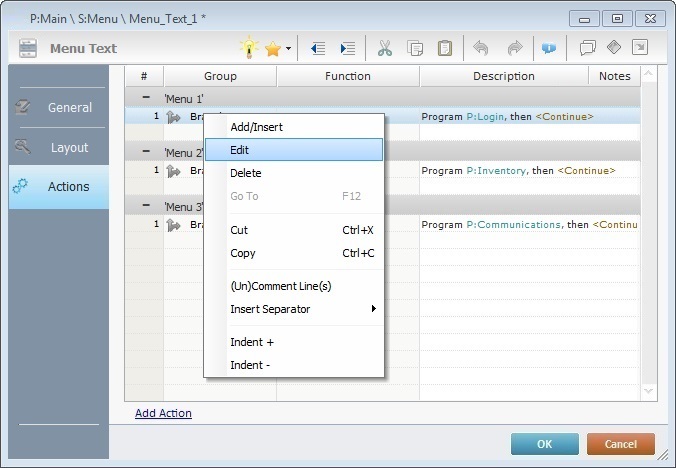Screen dimensions: 676x468
Task: Click the scissors cut icon
Action: 384,48
